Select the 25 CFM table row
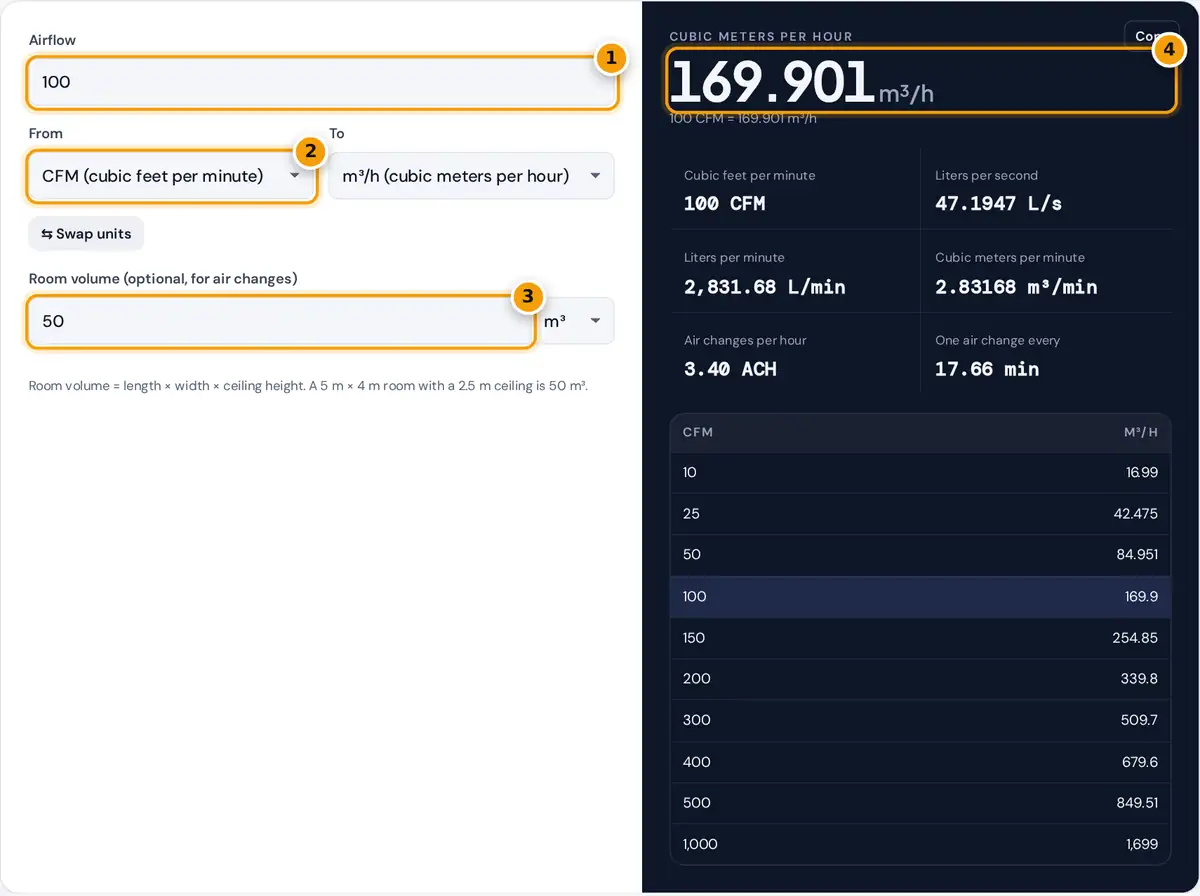1200x896 pixels. tap(920, 514)
